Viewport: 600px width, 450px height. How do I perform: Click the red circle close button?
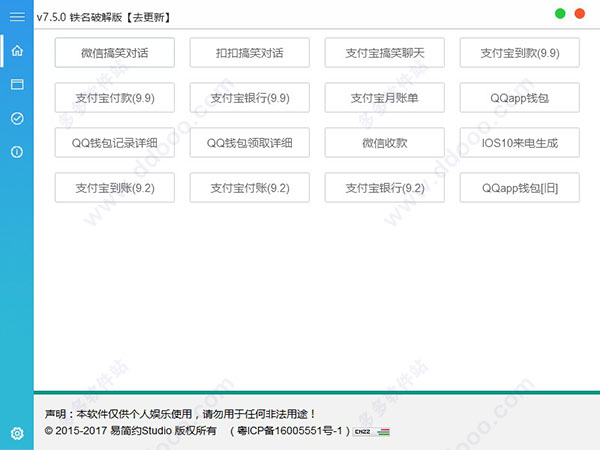coord(580,13)
